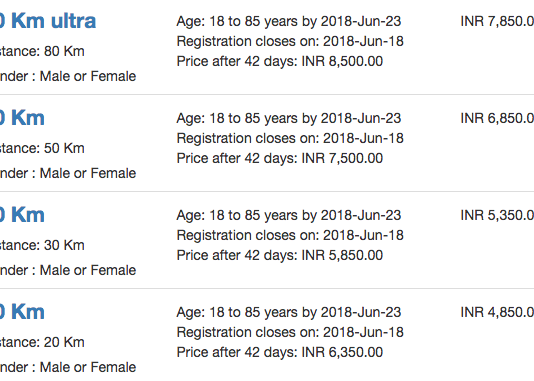Click the 'Male or Female' gender text under Distance: 30 Km
This screenshot has width=534, height=381.
tap(88, 270)
